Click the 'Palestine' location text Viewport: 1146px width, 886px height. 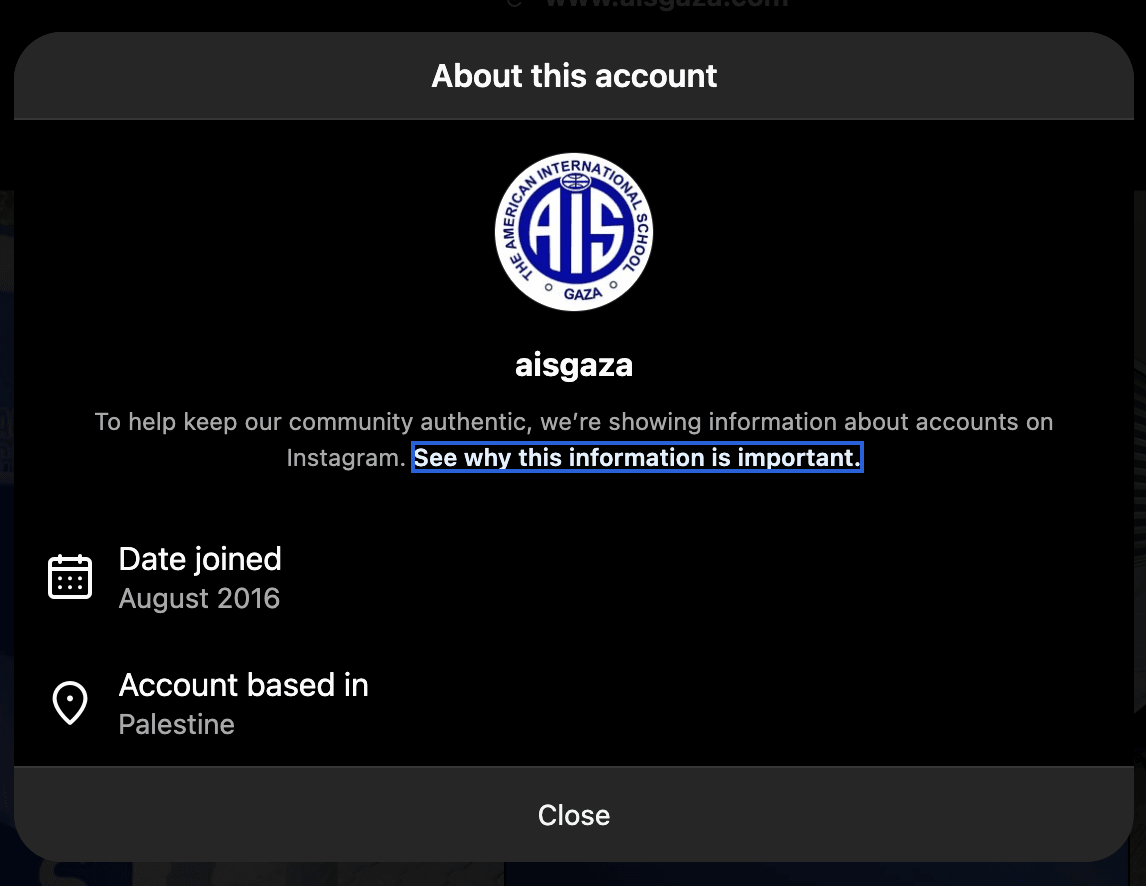point(176,724)
